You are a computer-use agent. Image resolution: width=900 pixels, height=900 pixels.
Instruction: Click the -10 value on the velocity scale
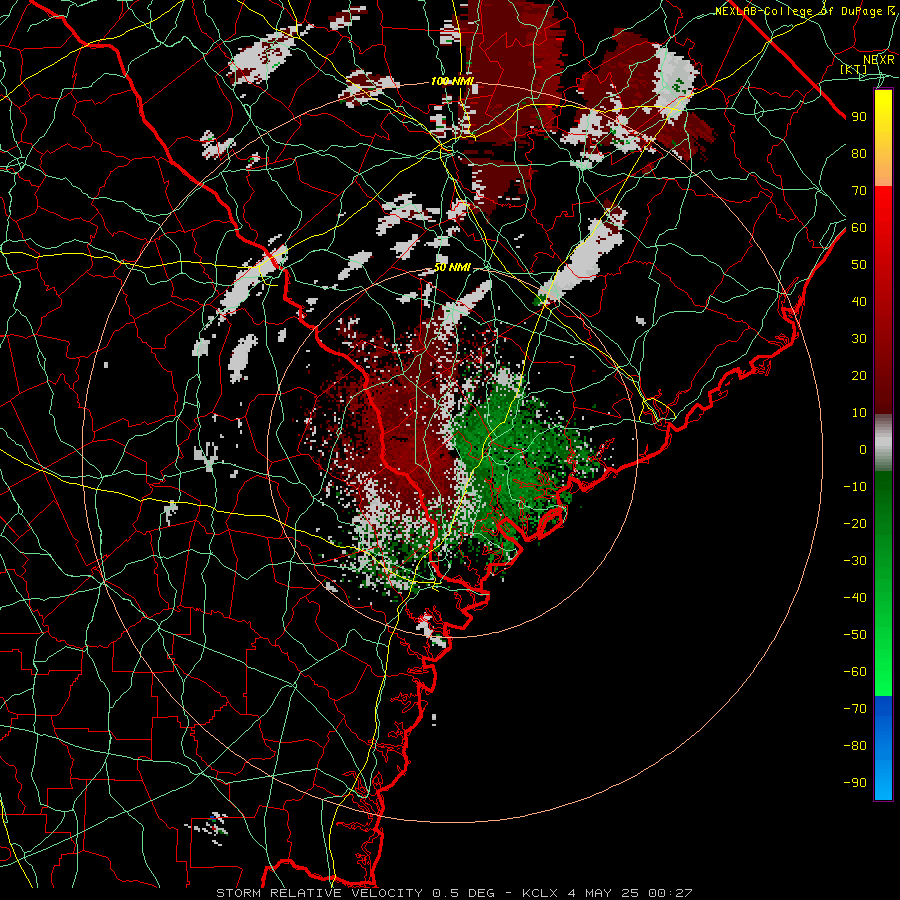[855, 487]
